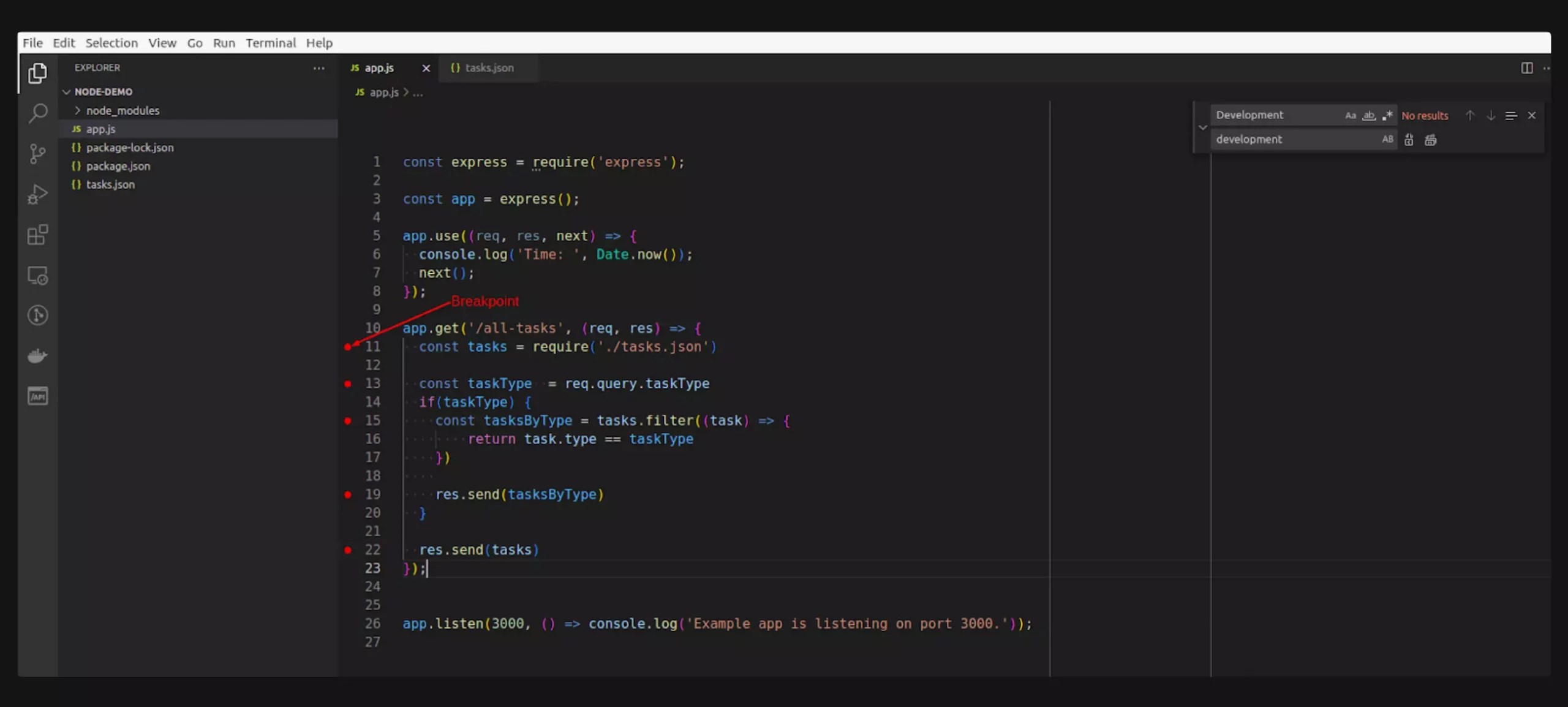Open the Search view in the activity bar
The height and width of the screenshot is (707, 1568).
(x=37, y=113)
